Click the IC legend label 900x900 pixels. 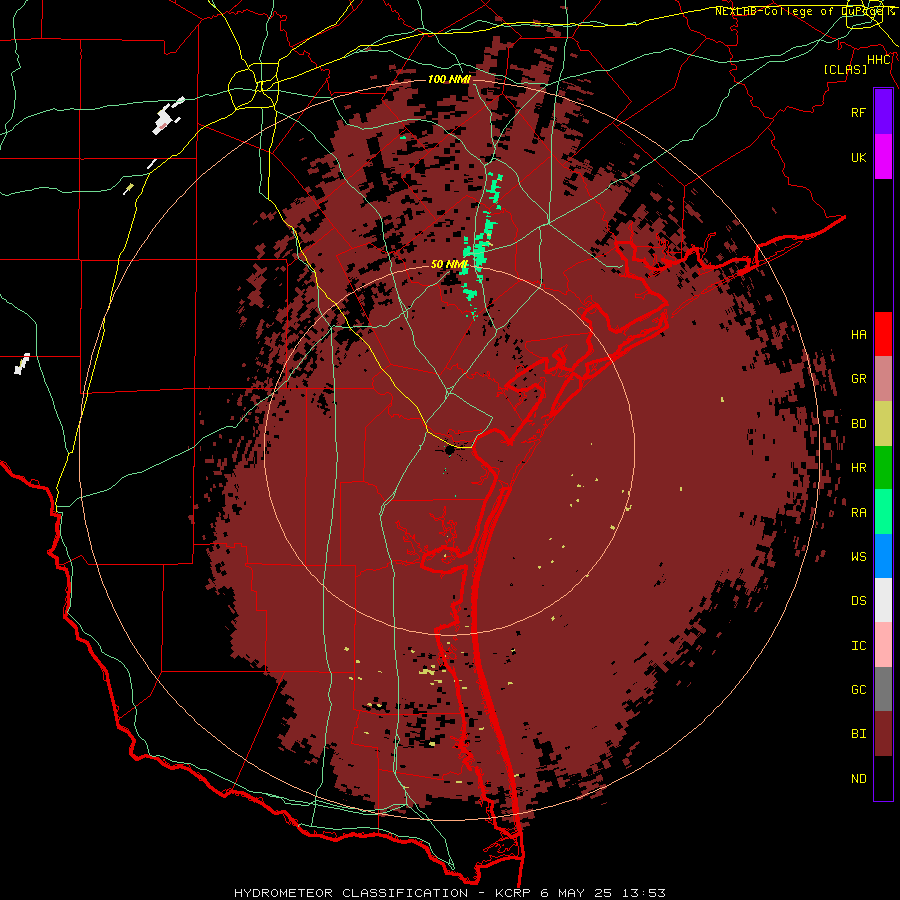pyautogui.click(x=859, y=646)
